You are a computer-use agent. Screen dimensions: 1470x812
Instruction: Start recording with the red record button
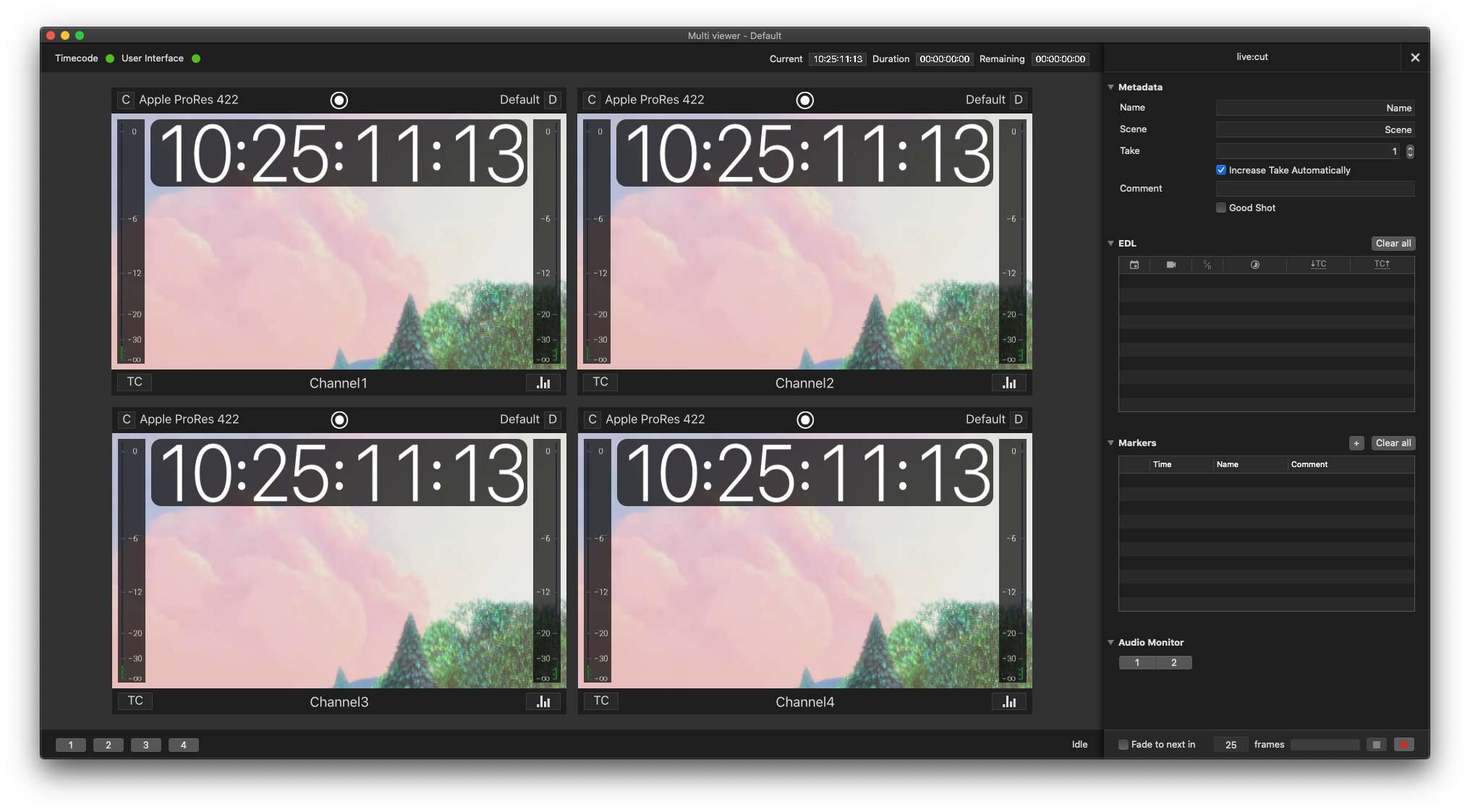coord(1403,745)
